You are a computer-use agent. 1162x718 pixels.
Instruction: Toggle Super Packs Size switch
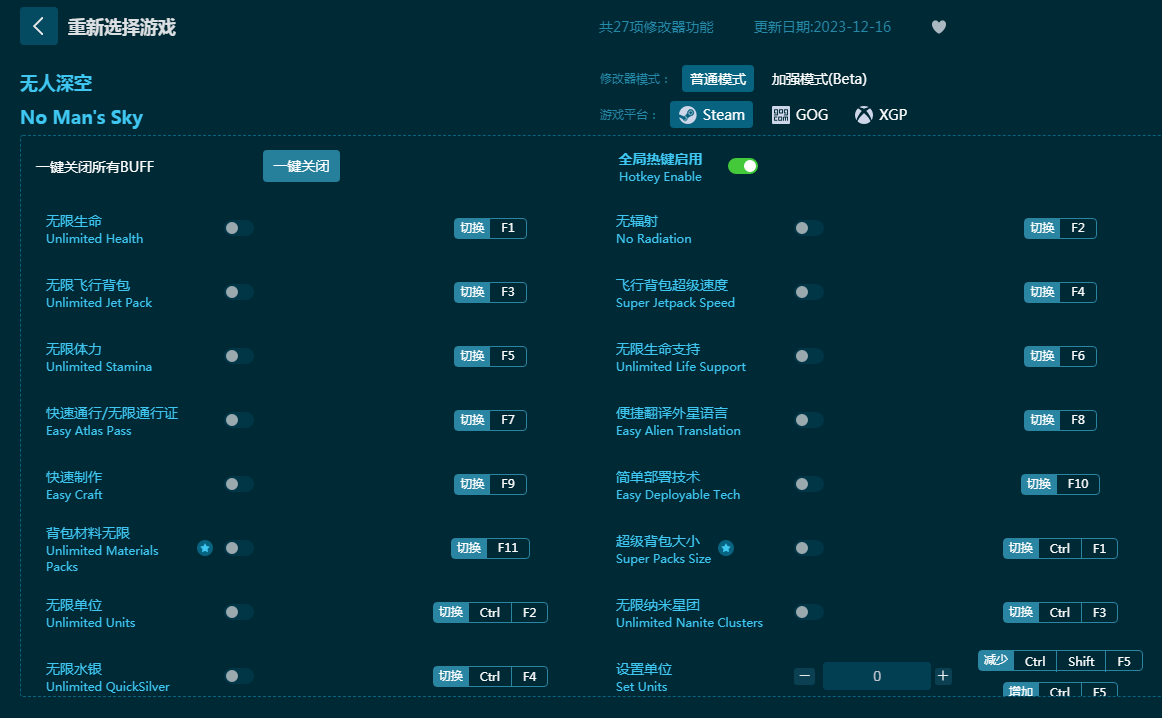pyautogui.click(x=809, y=548)
